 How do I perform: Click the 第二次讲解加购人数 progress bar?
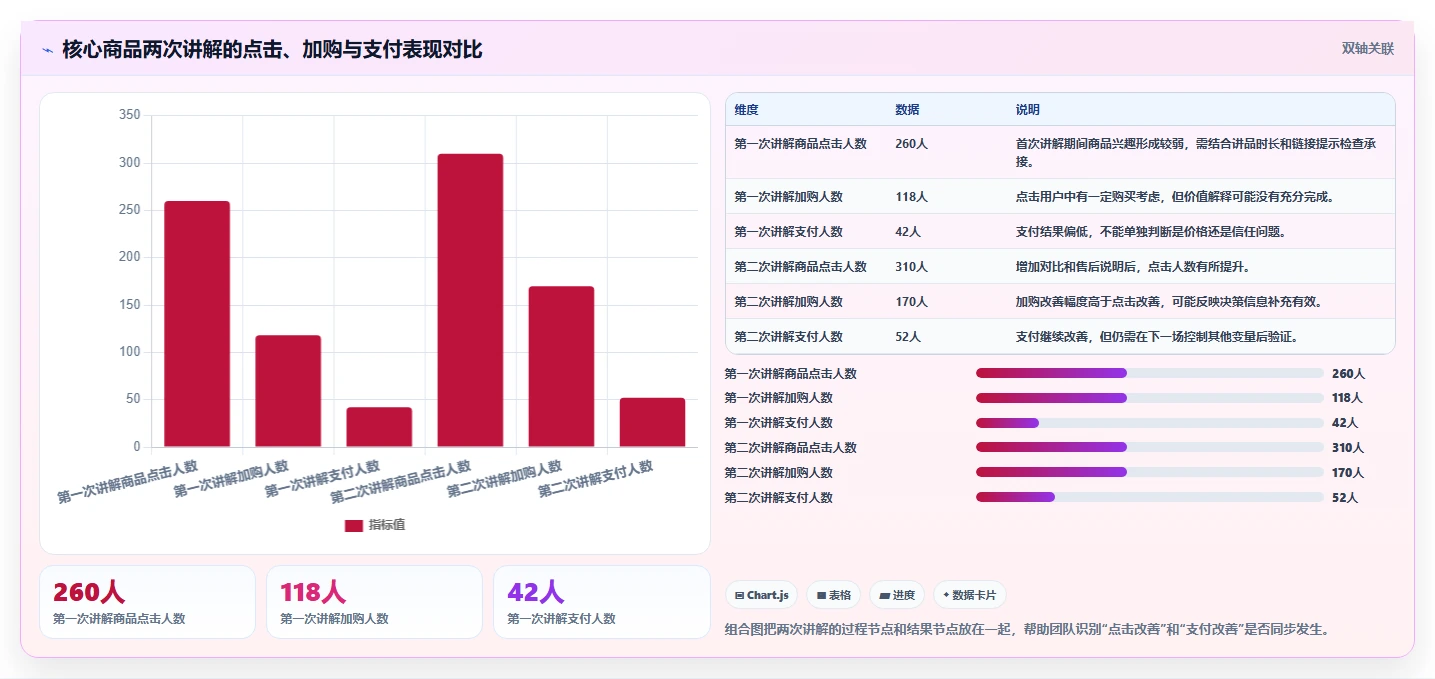point(1150,472)
